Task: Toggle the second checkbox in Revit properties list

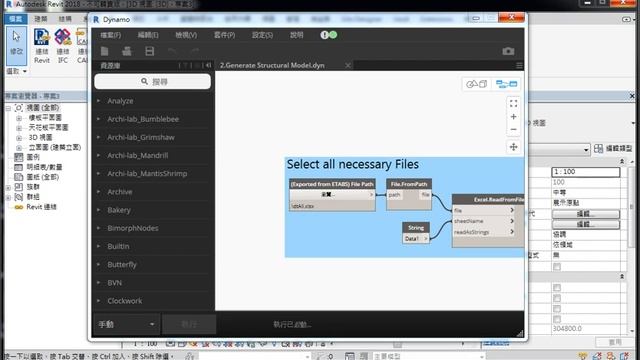Action: (x=557, y=288)
